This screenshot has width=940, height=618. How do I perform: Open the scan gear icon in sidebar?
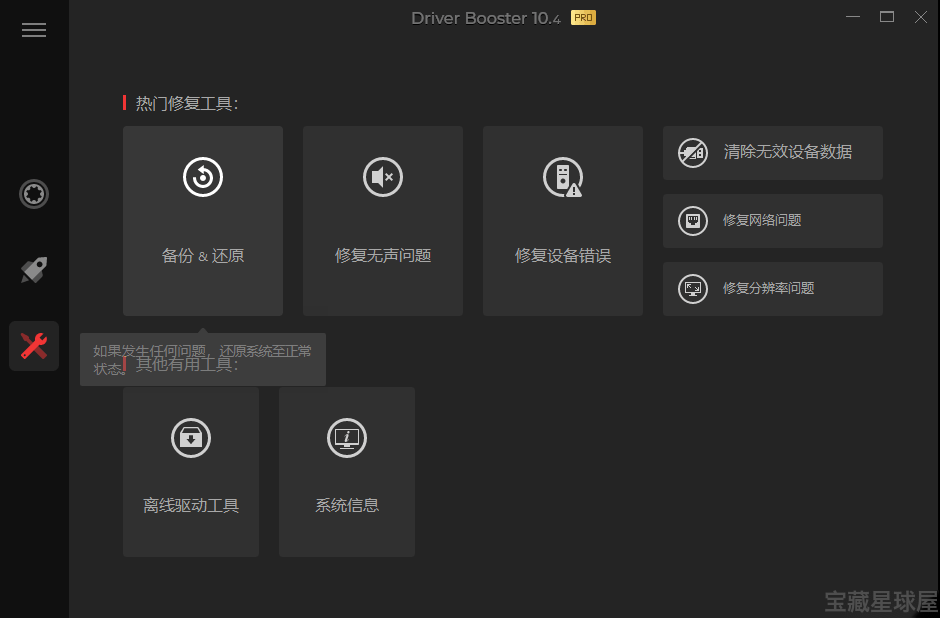click(x=34, y=194)
